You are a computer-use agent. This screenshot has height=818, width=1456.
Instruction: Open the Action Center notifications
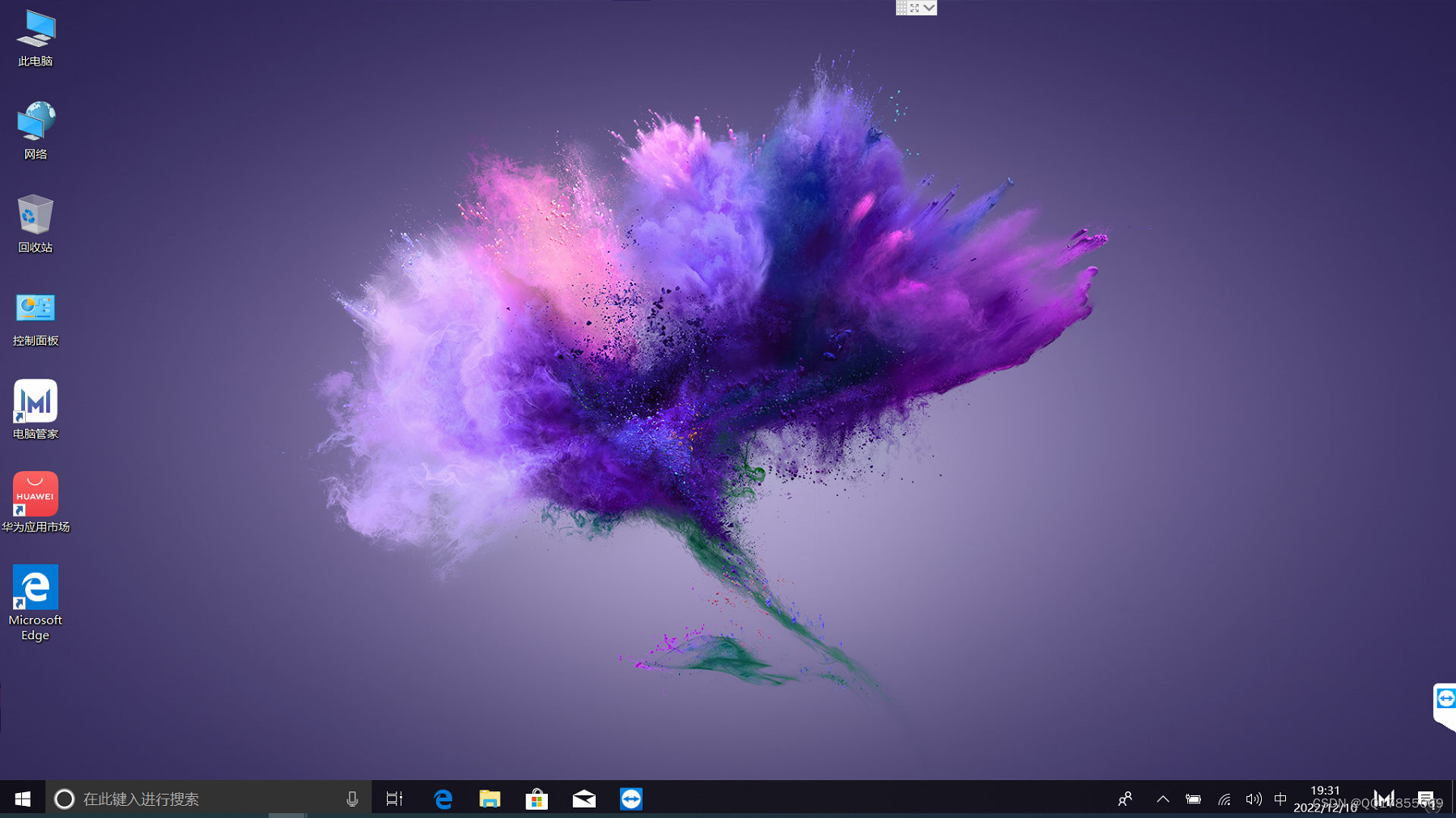[x=1427, y=799]
